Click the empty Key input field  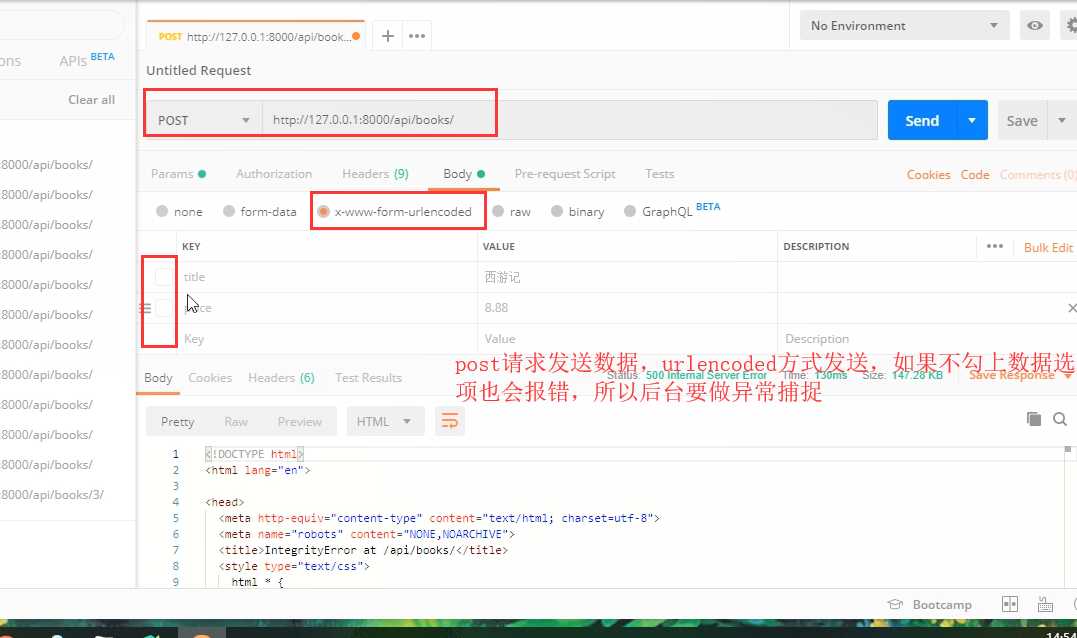click(327, 339)
